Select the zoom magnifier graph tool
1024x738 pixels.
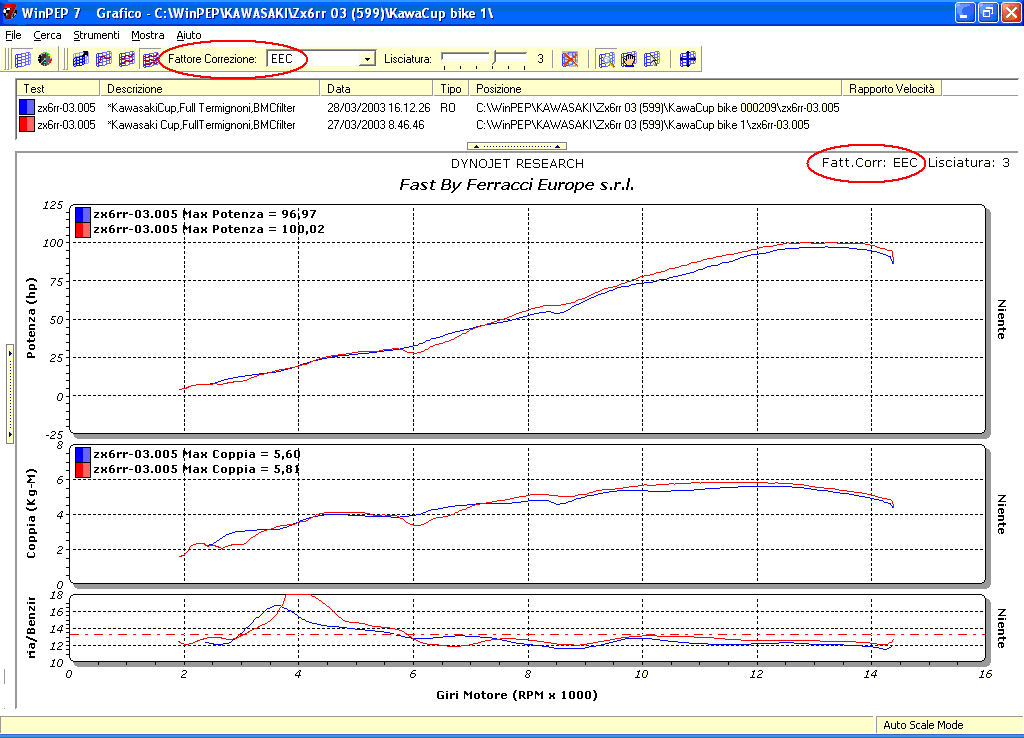pyautogui.click(x=606, y=59)
